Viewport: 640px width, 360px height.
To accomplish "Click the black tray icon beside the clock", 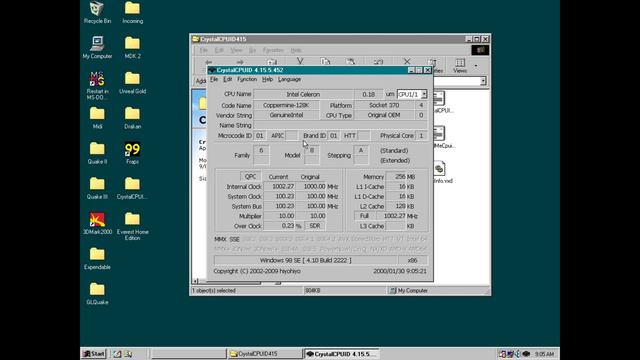I will (526, 354).
